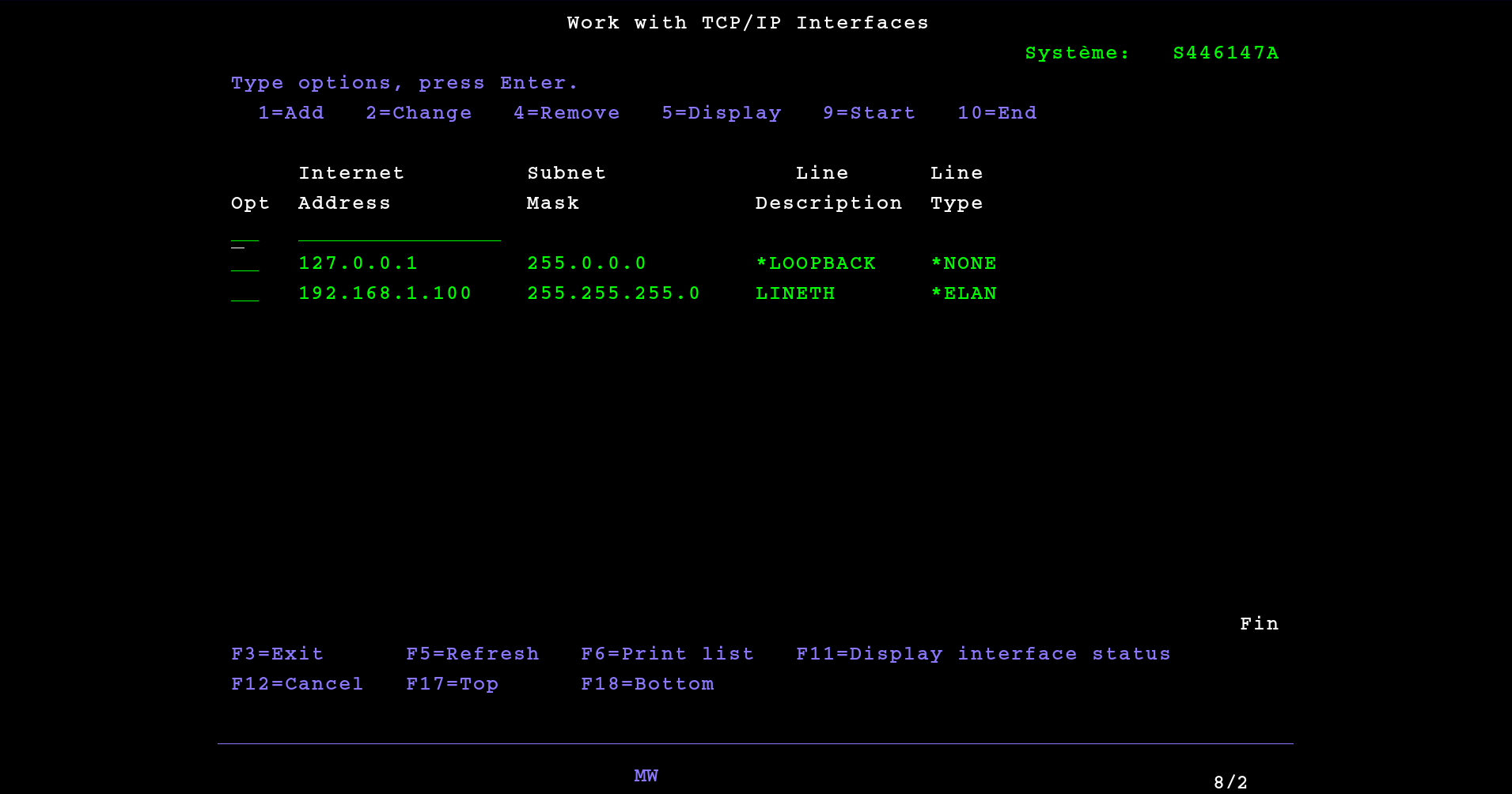The image size is (1512, 794).
Task: Click the 255.255.255.0 subnet mask
Action: [x=613, y=293]
